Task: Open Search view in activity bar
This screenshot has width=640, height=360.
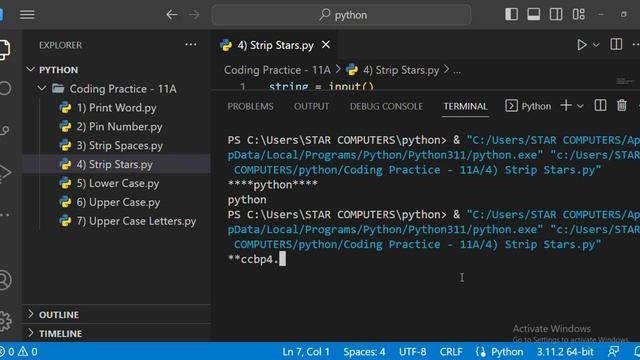Action: (x=5, y=88)
